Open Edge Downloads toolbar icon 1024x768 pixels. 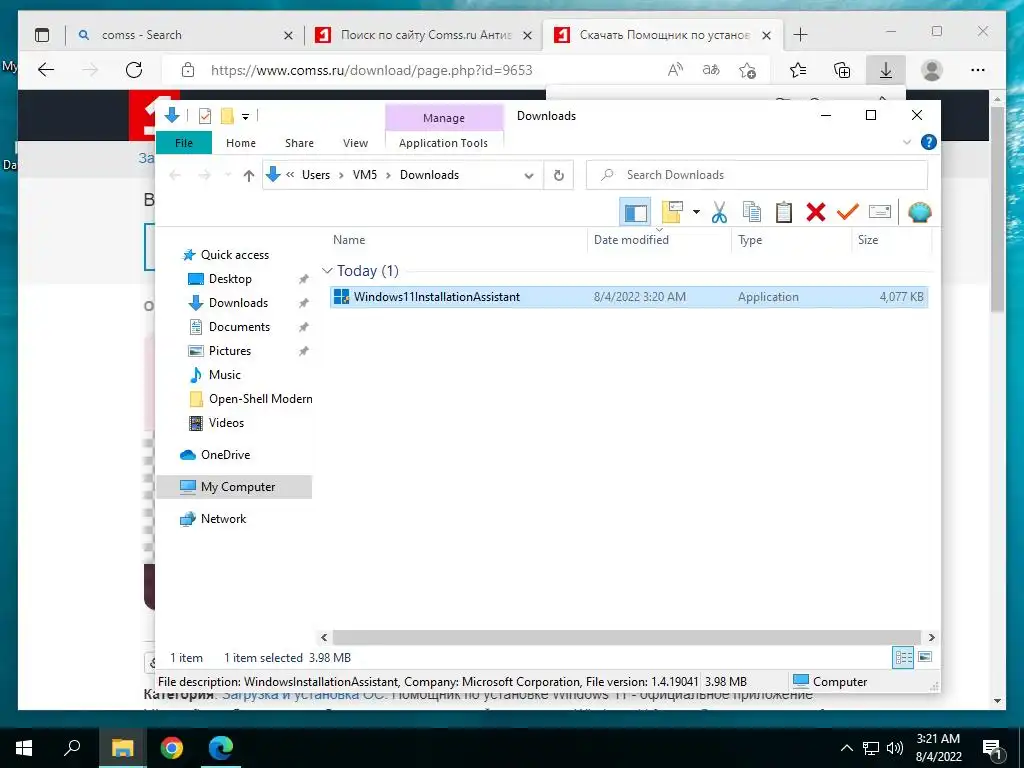click(886, 70)
